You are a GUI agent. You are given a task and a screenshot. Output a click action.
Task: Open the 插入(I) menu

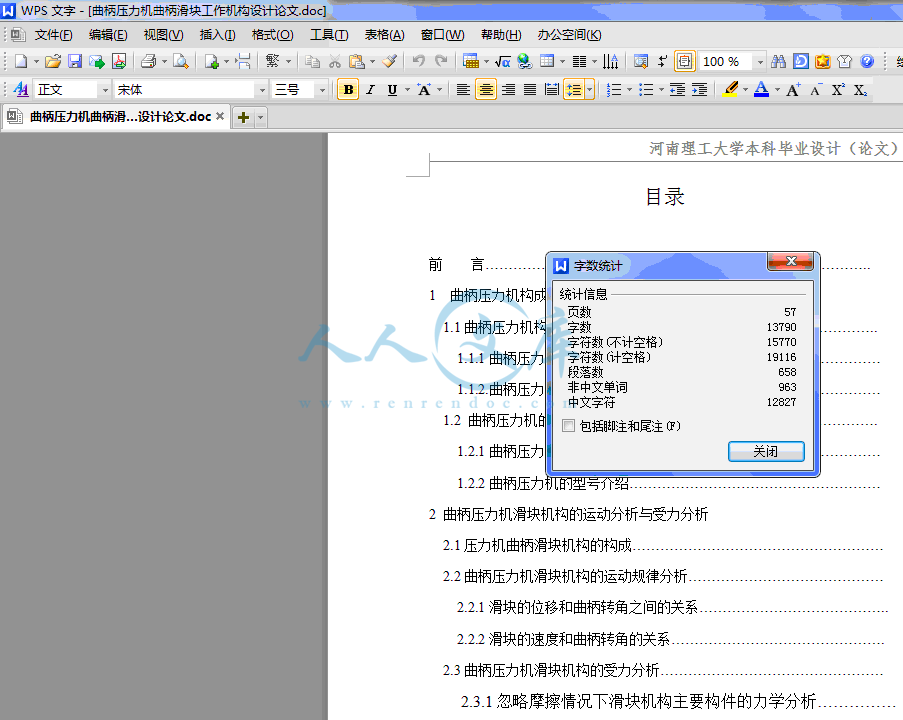tap(218, 35)
